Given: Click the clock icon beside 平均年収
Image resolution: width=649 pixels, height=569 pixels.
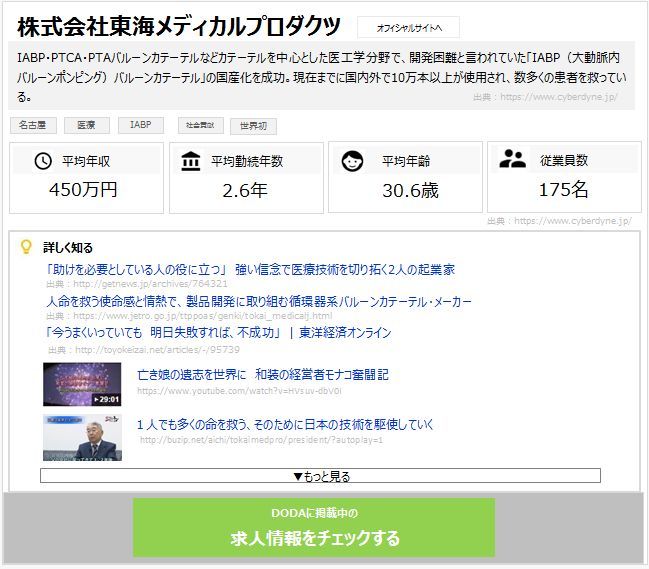Looking at the screenshot, I should tap(43, 161).
